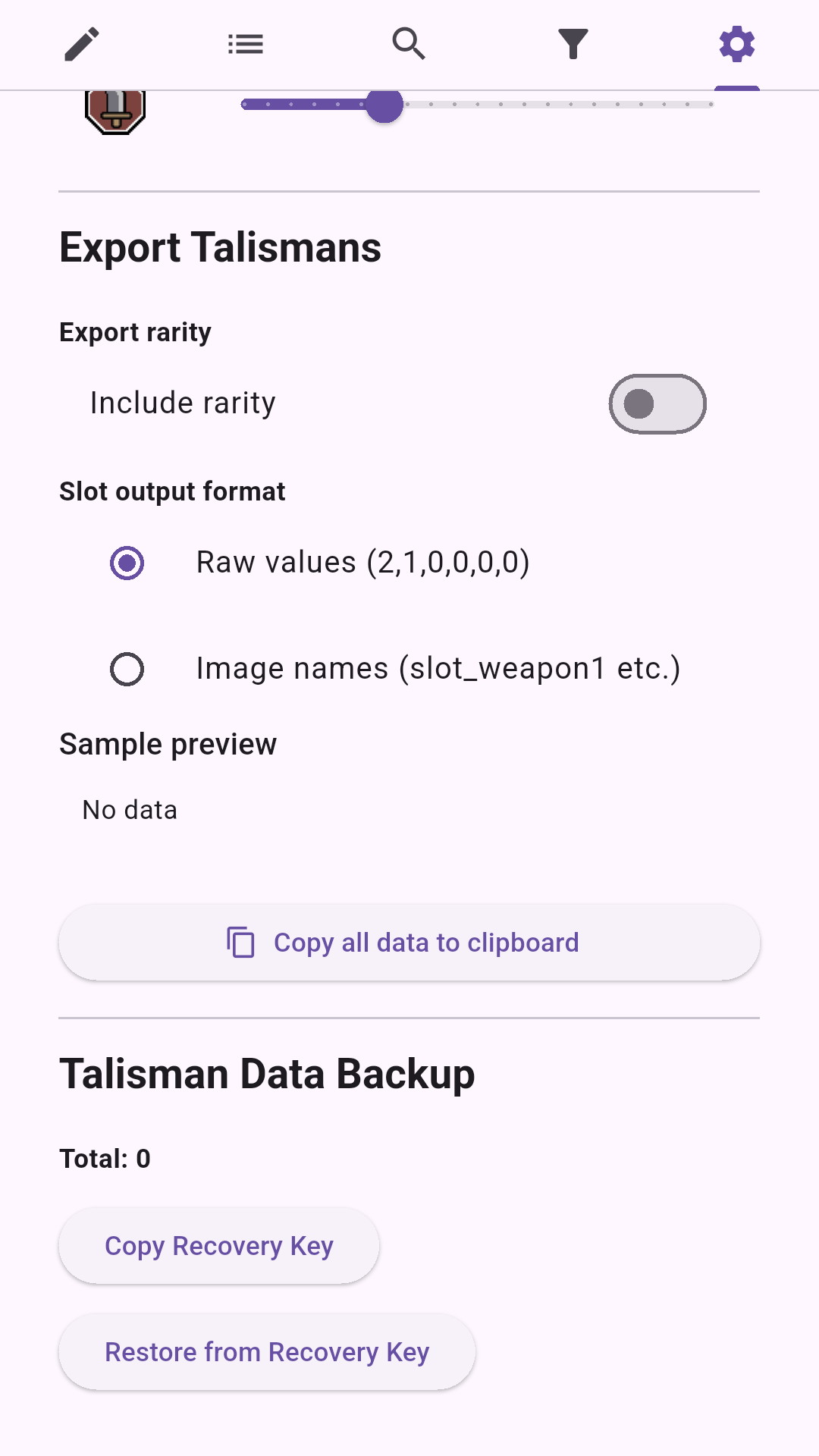This screenshot has height=1456, width=819.
Task: Click Copy Recovery Key button
Action: [x=219, y=1246]
